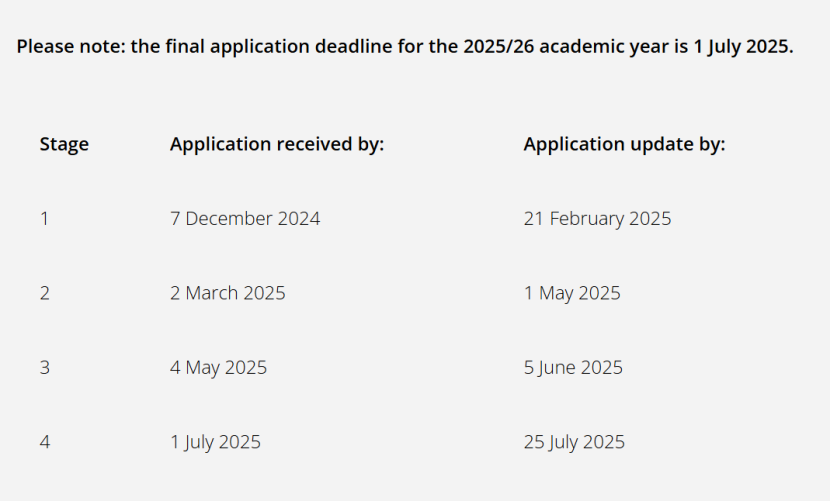830x502 pixels.
Task: Click the 1 May 2025 update date
Action: coord(572,293)
